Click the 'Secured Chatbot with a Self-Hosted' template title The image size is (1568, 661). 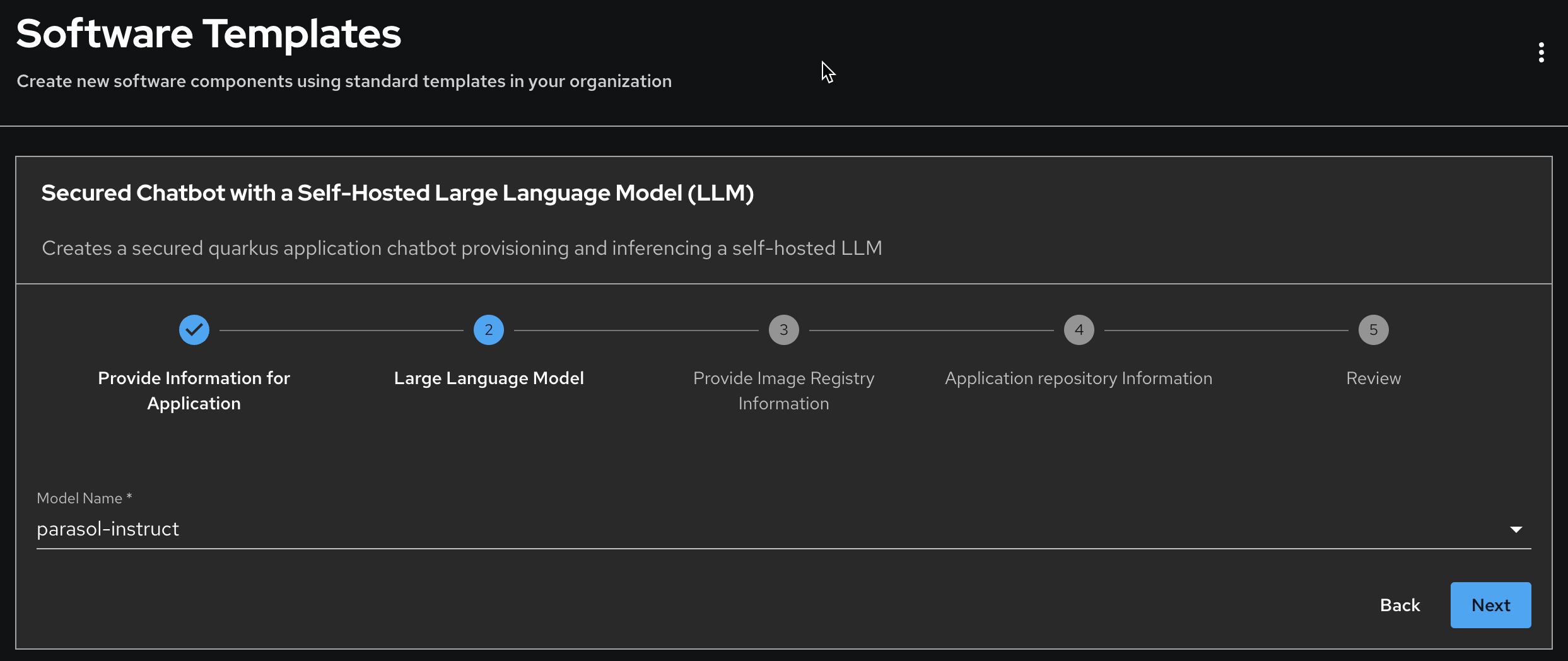[397, 193]
